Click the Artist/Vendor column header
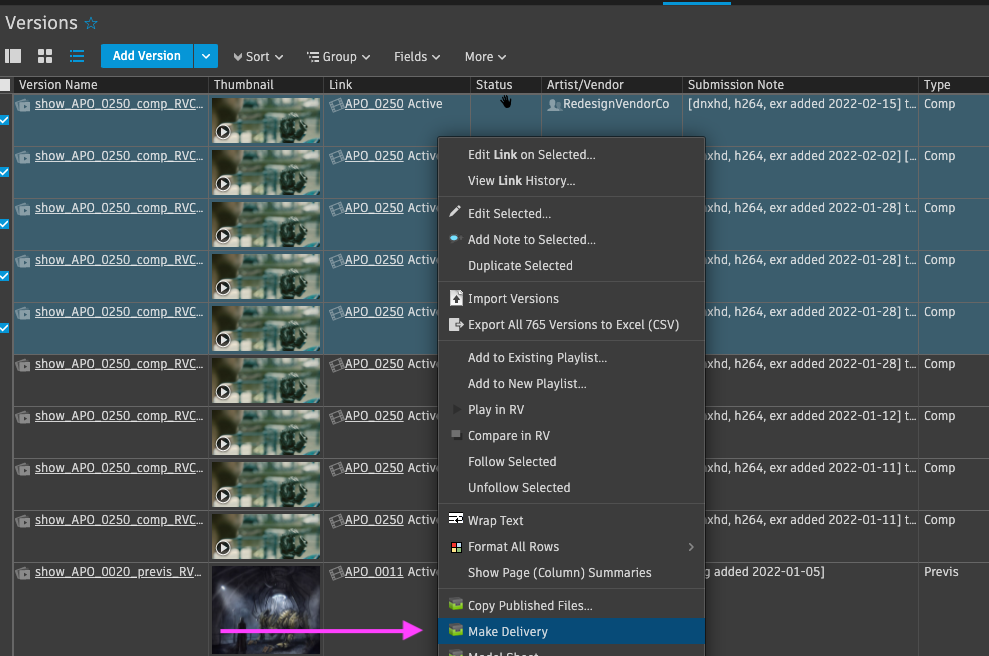The image size is (989, 656). (611, 85)
